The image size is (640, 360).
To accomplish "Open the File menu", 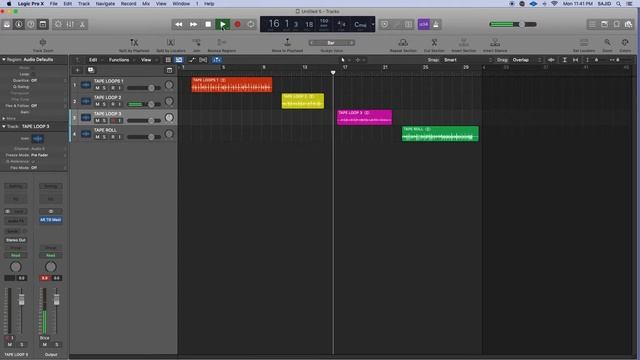I will coord(53,4).
